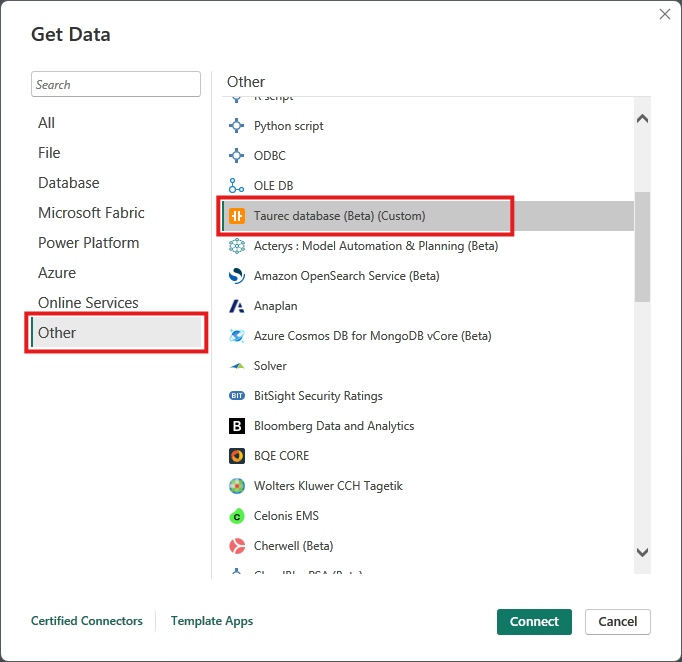The image size is (682, 662).
Task: Click Cancel button
Action: 618,622
